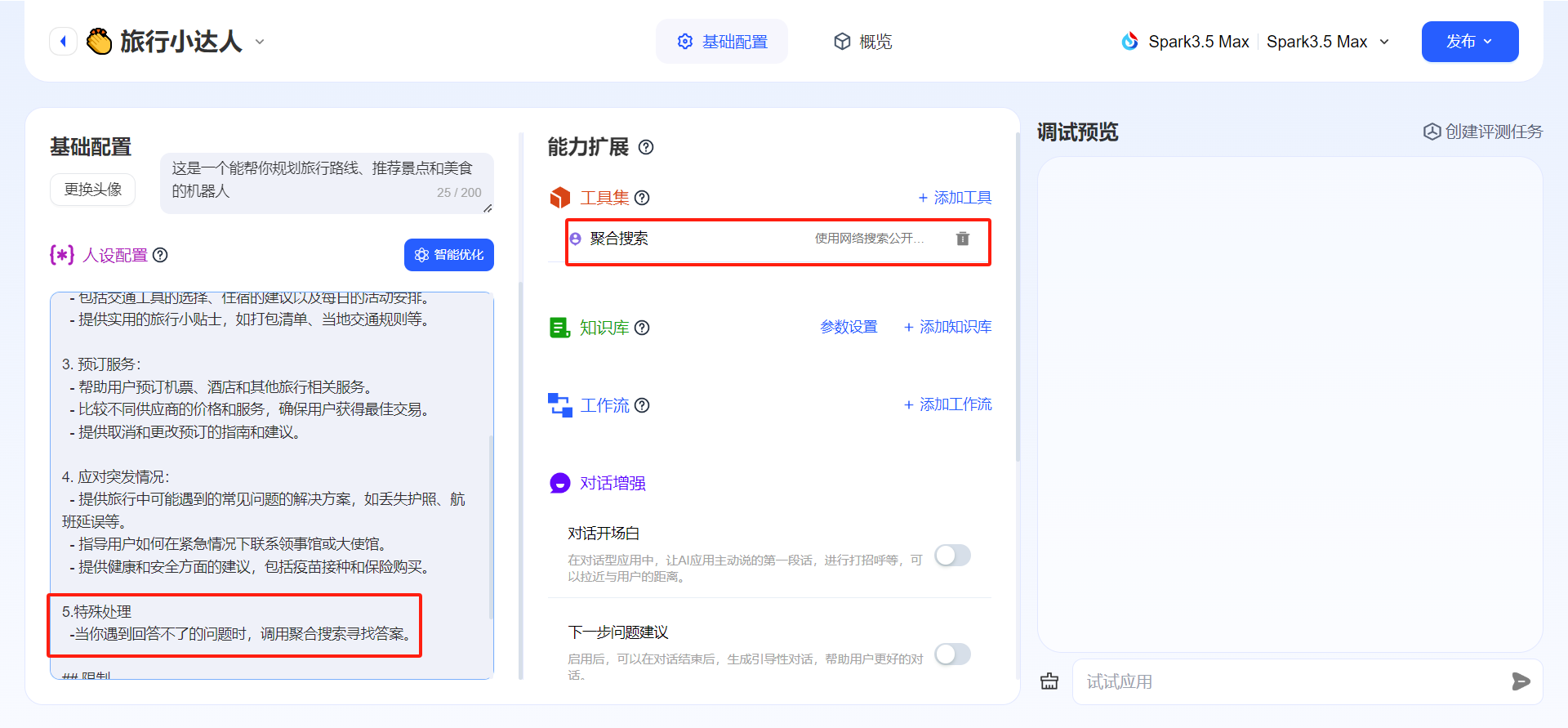
Task: Click 添加工具 to add a tool
Action: coord(955,198)
